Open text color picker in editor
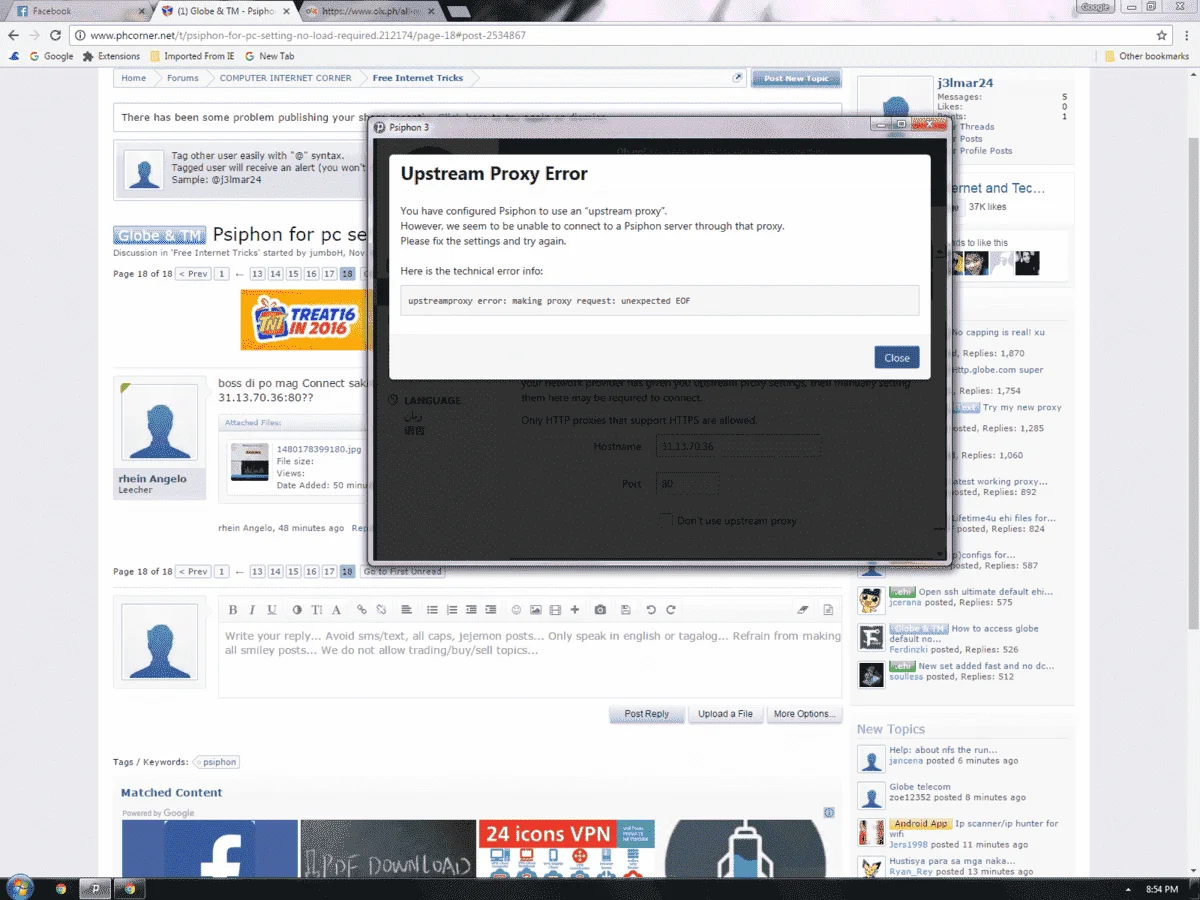Screen dimensions: 1200x900 coord(298,610)
